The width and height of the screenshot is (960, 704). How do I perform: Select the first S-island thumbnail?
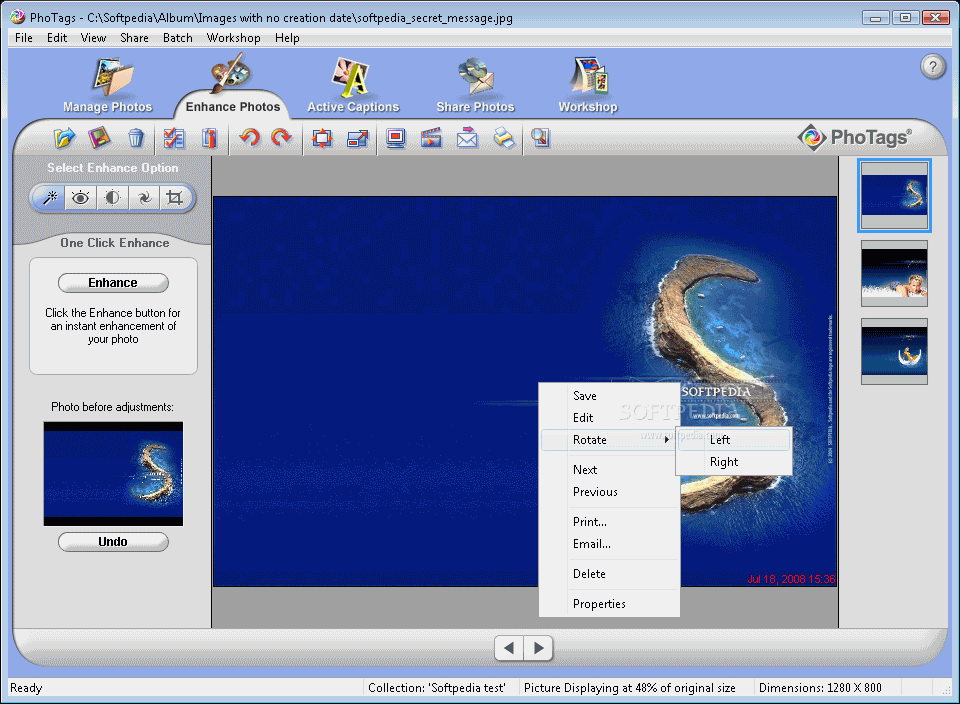tap(894, 195)
